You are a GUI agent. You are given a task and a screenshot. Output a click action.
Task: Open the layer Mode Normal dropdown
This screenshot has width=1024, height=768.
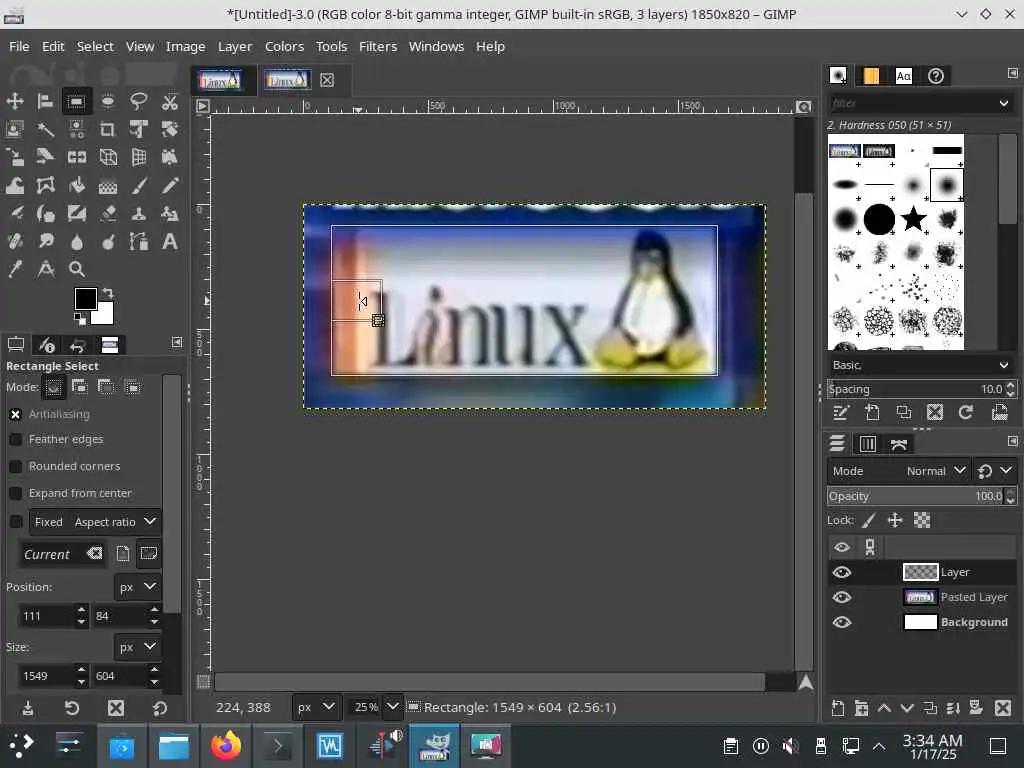pos(899,471)
